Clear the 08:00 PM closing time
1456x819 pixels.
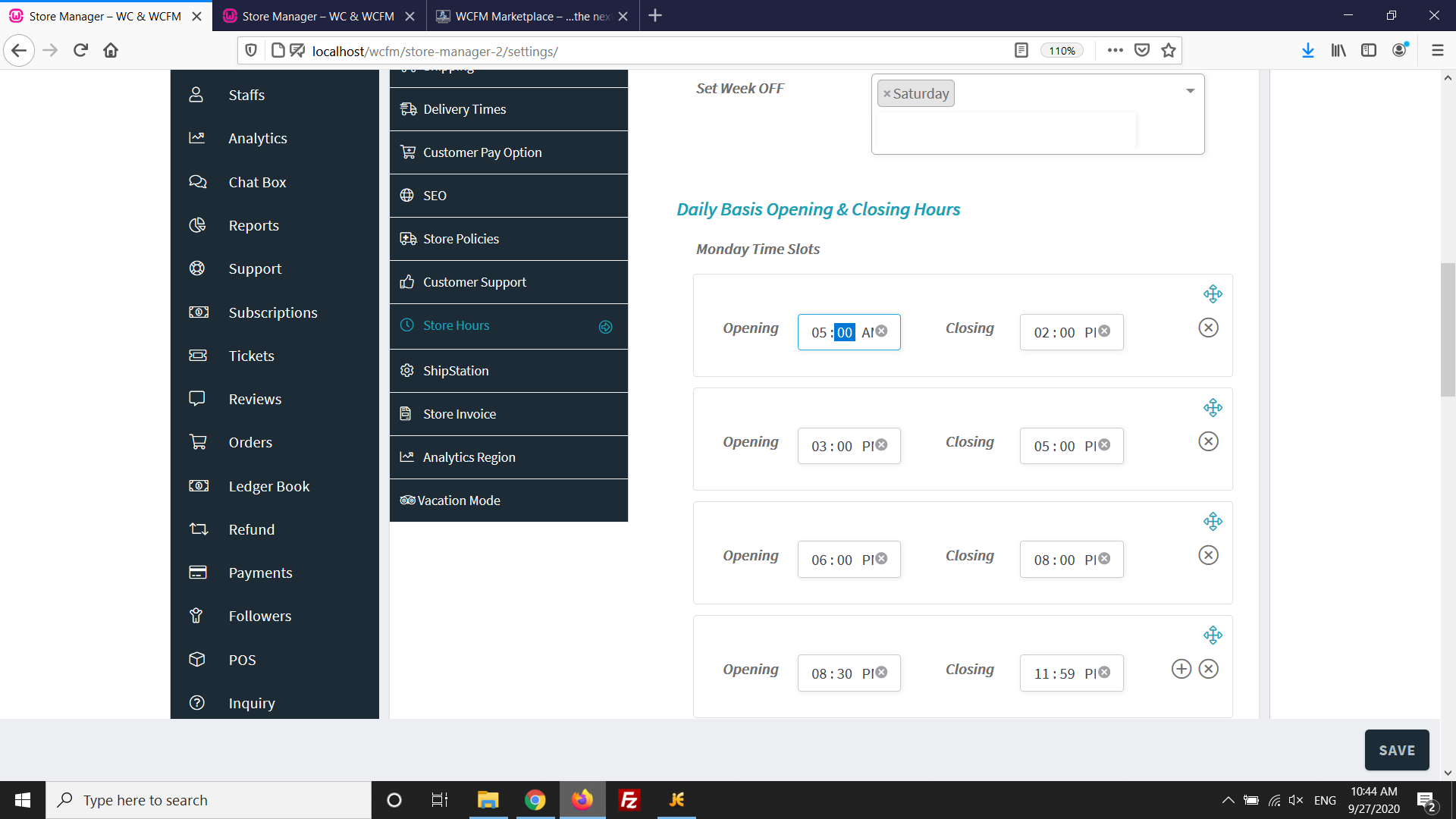click(1104, 559)
